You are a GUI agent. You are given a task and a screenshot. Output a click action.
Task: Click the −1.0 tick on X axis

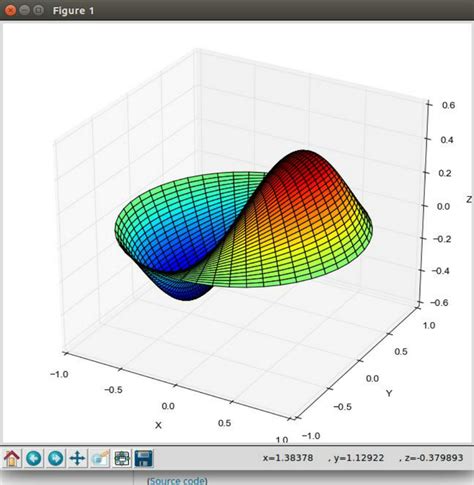point(59,374)
